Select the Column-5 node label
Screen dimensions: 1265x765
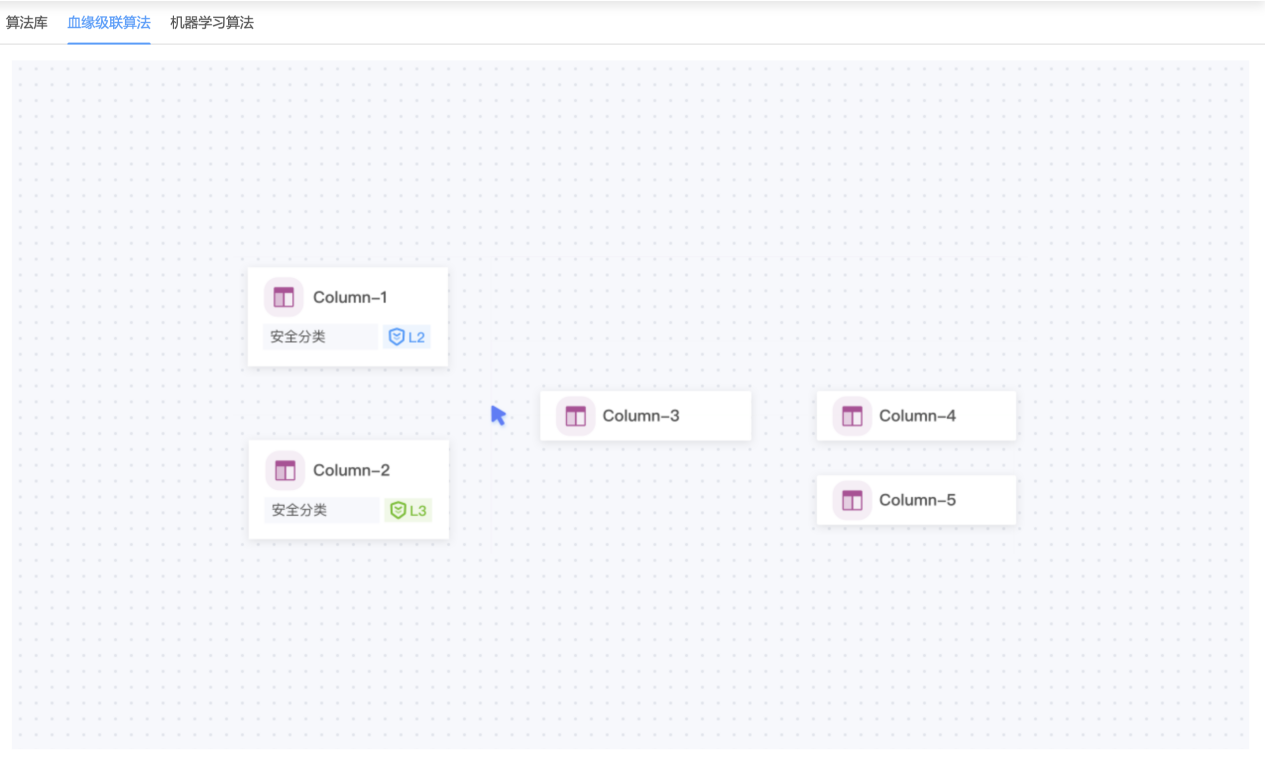tap(917, 500)
